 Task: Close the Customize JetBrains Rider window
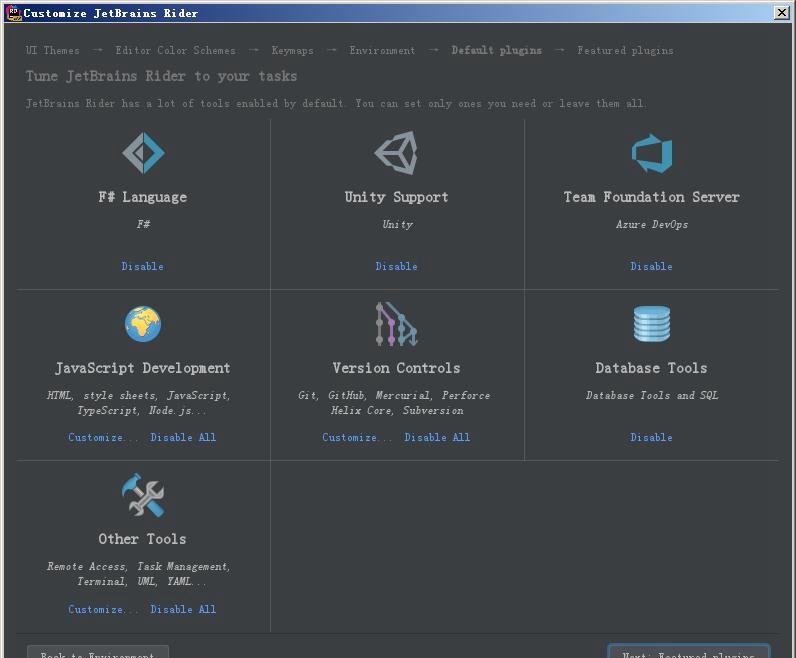point(782,13)
